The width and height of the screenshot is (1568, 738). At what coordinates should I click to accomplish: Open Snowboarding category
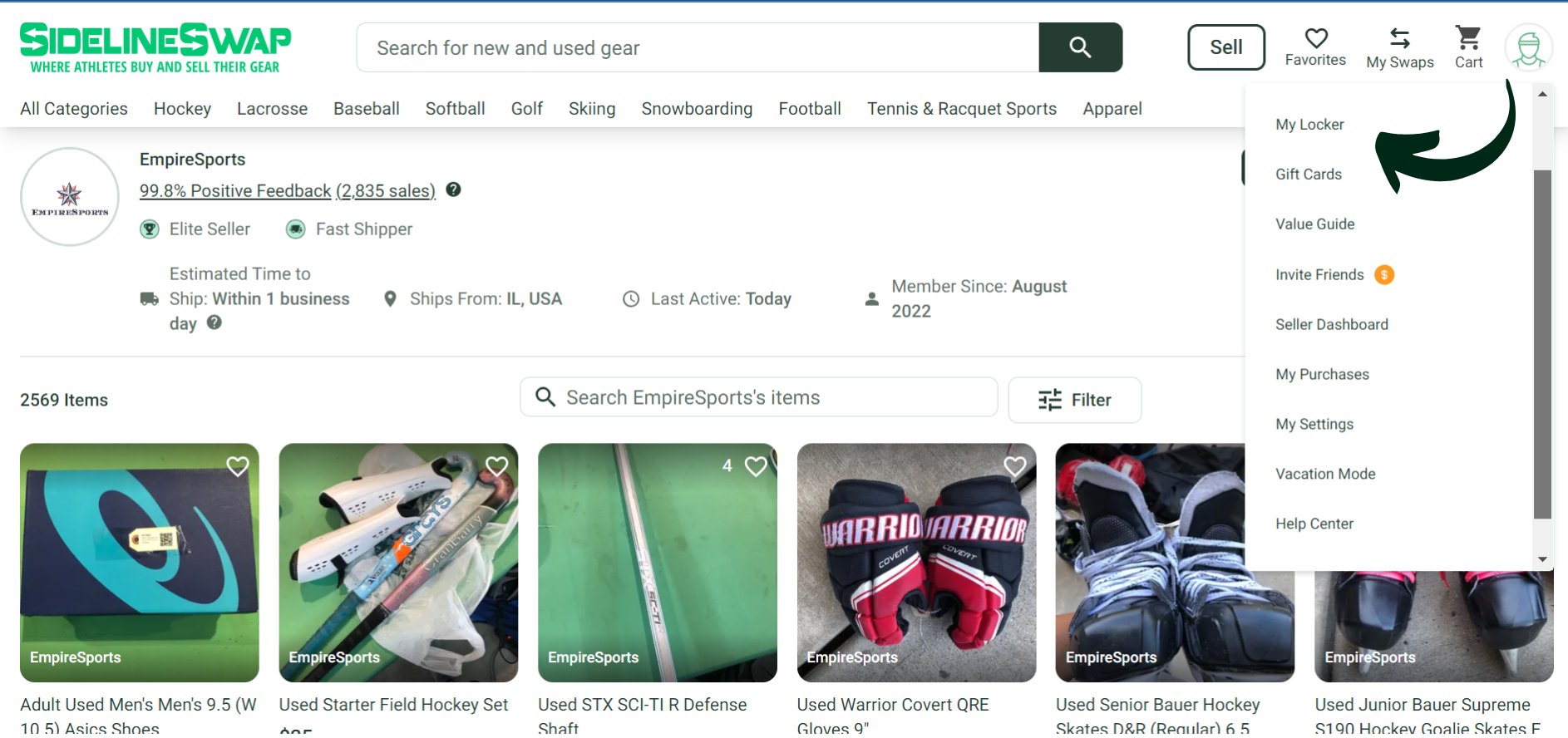(697, 109)
